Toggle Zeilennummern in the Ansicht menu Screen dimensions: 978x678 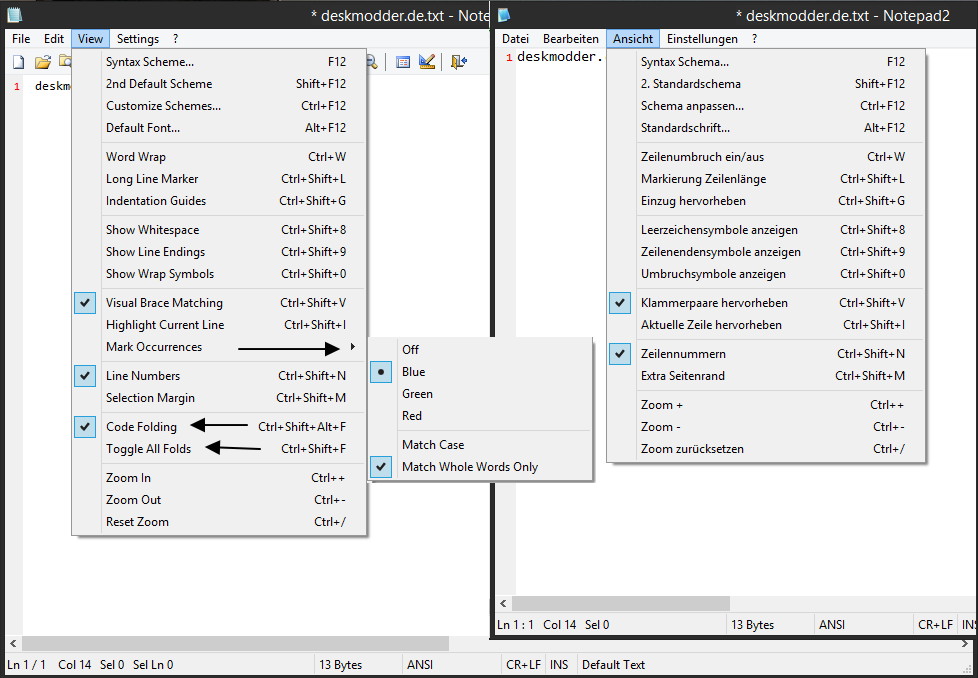click(766, 354)
